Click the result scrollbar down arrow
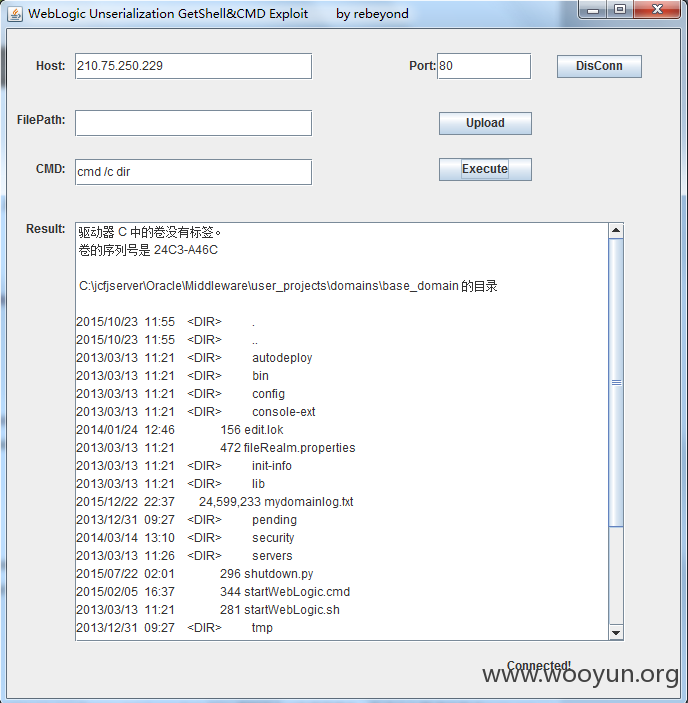Image resolution: width=688 pixels, height=703 pixels. pyautogui.click(x=616, y=633)
